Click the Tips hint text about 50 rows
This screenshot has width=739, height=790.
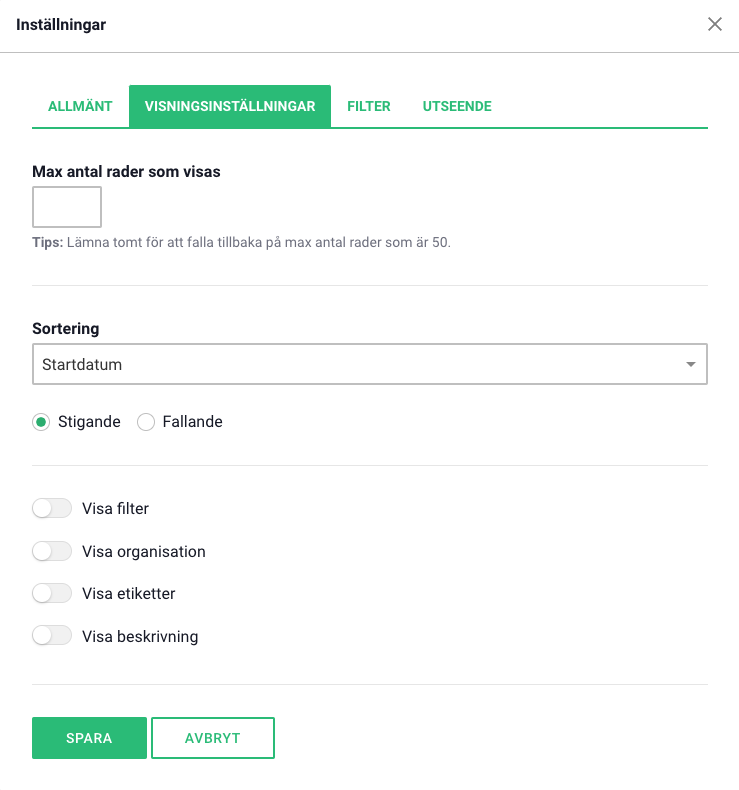click(x=242, y=242)
